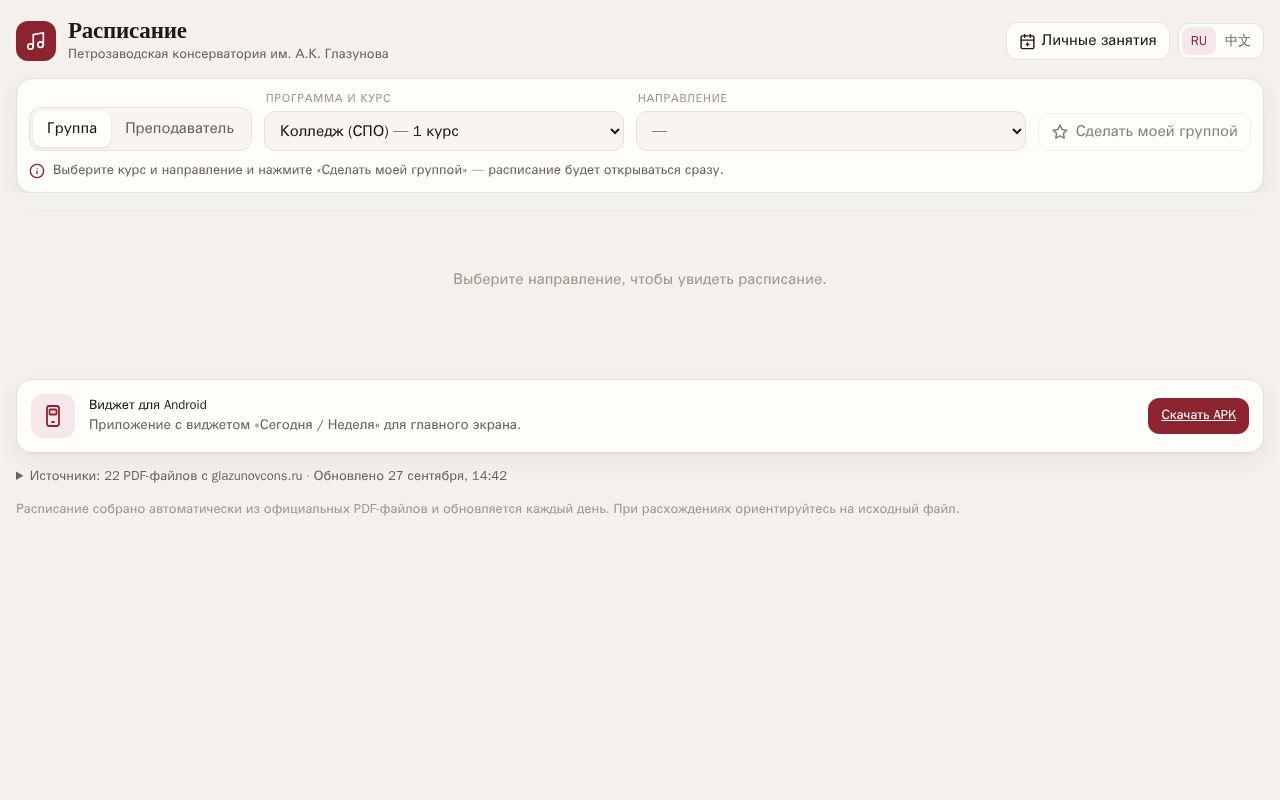This screenshot has height=800, width=1280.
Task: Open Личные занятия
Action: coord(1088,41)
